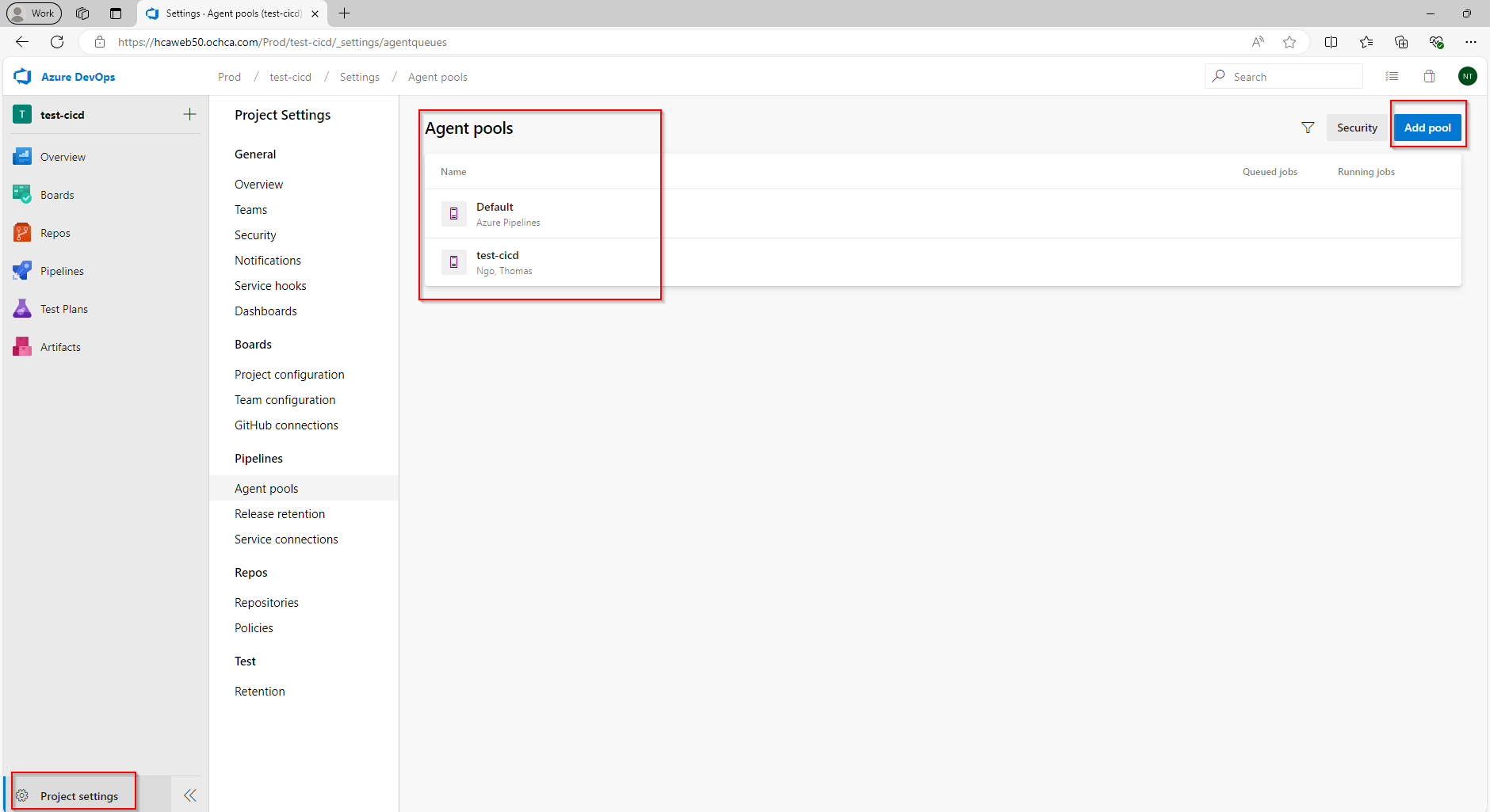
Task: Open the Default agent pool
Action: (943, 214)
